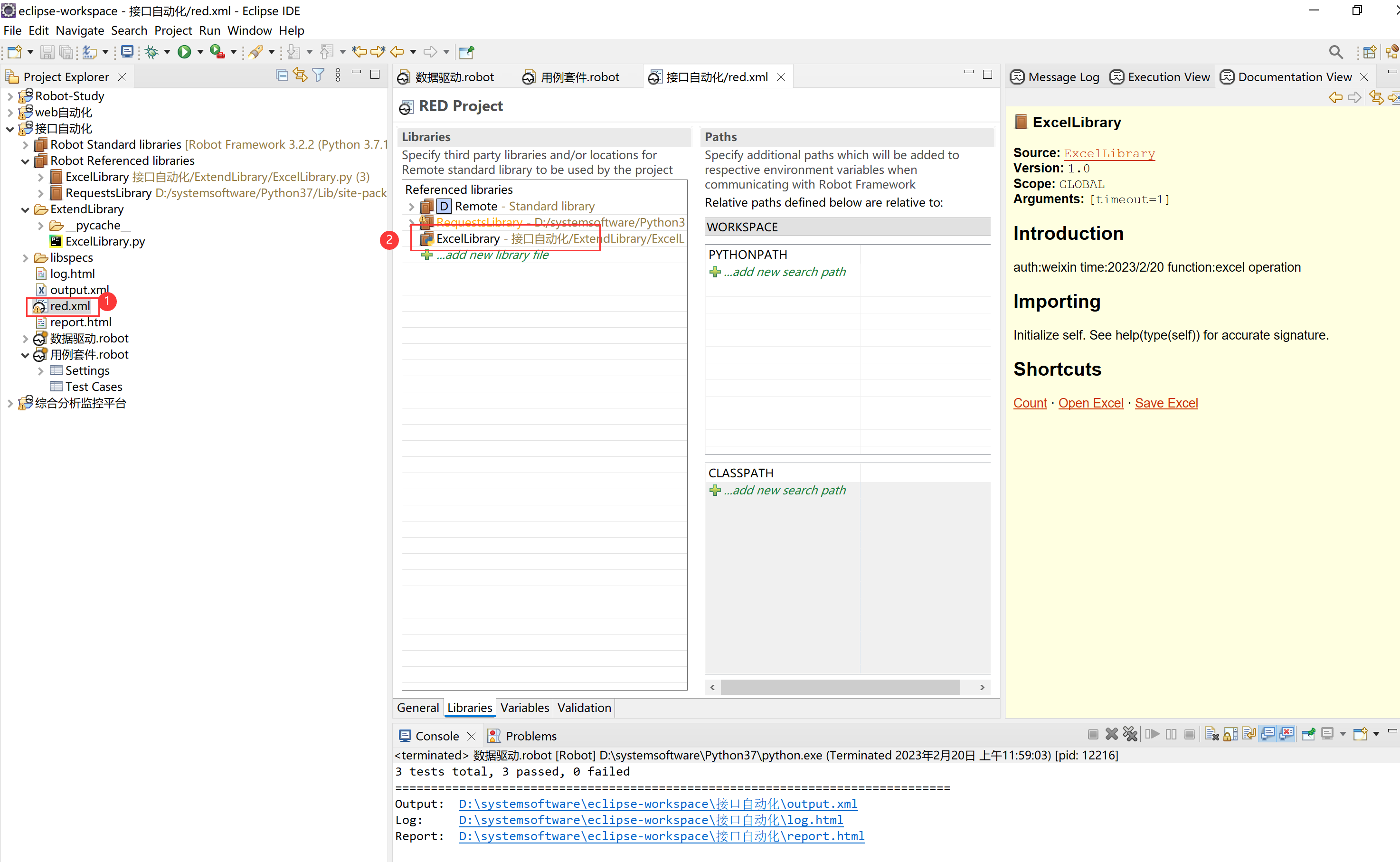Screen dimensions: 1400x862
Task: Click Run with external tools icon
Action: pos(217,52)
